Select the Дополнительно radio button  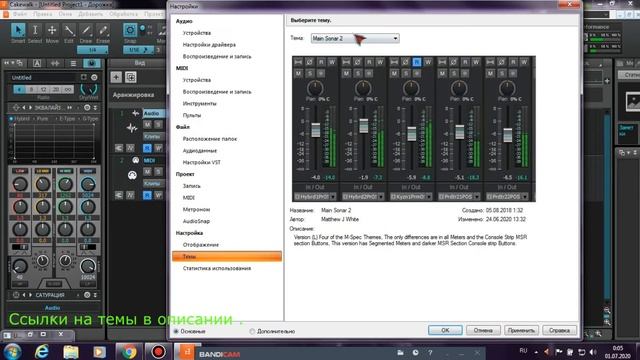[x=252, y=331]
